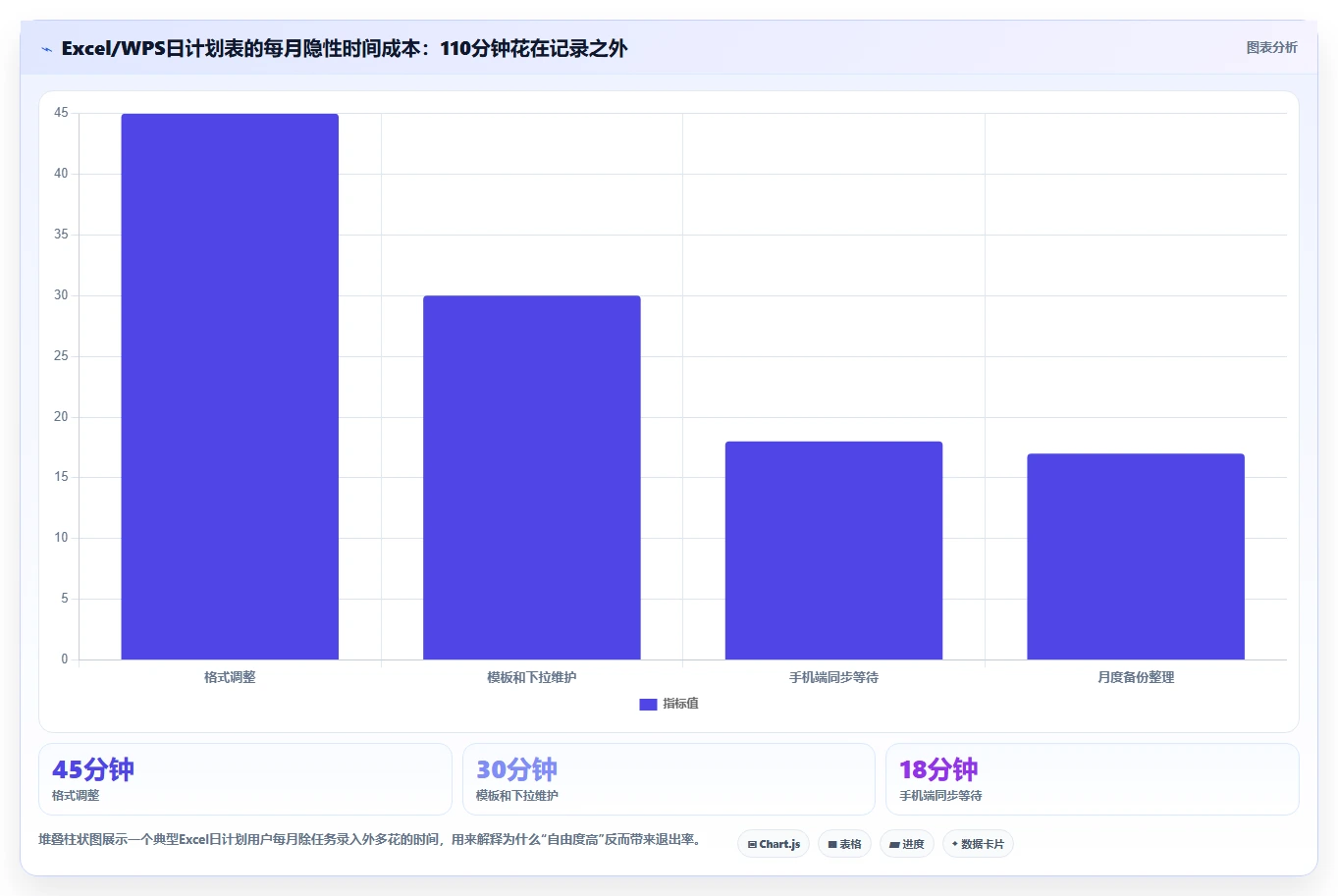The width and height of the screenshot is (1338, 896).
Task: Click the y-axis value 45
Action: pyautogui.click(x=61, y=113)
